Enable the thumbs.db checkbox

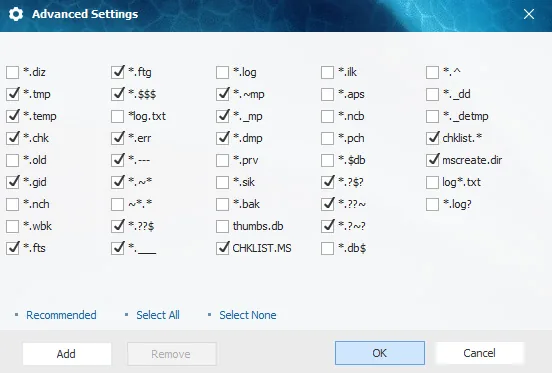(x=222, y=226)
